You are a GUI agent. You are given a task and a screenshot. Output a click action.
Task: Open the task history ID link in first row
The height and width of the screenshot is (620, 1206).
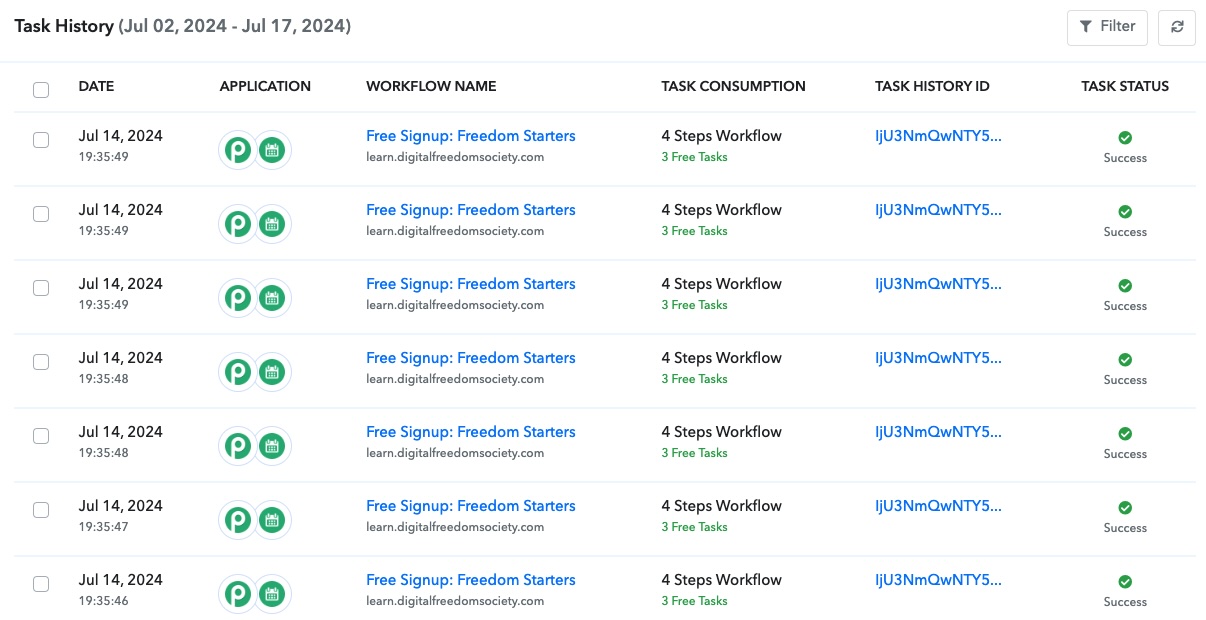[x=938, y=136]
